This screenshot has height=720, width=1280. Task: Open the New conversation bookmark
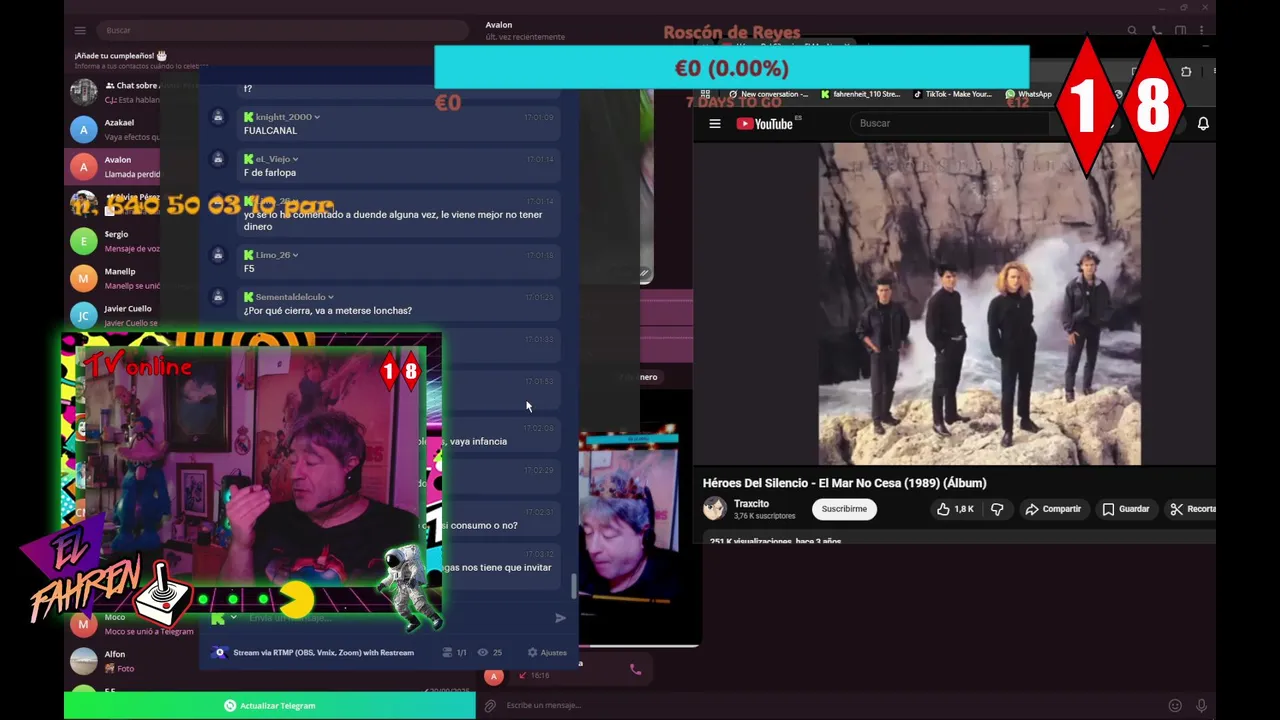coord(768,94)
